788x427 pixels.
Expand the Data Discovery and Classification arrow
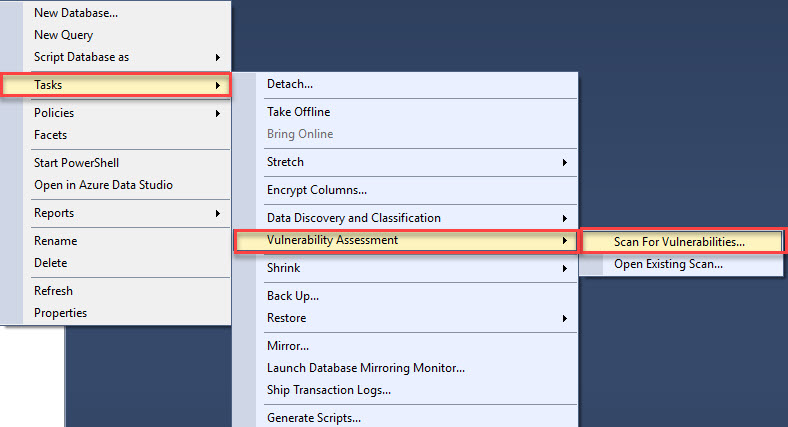pyautogui.click(x=564, y=218)
